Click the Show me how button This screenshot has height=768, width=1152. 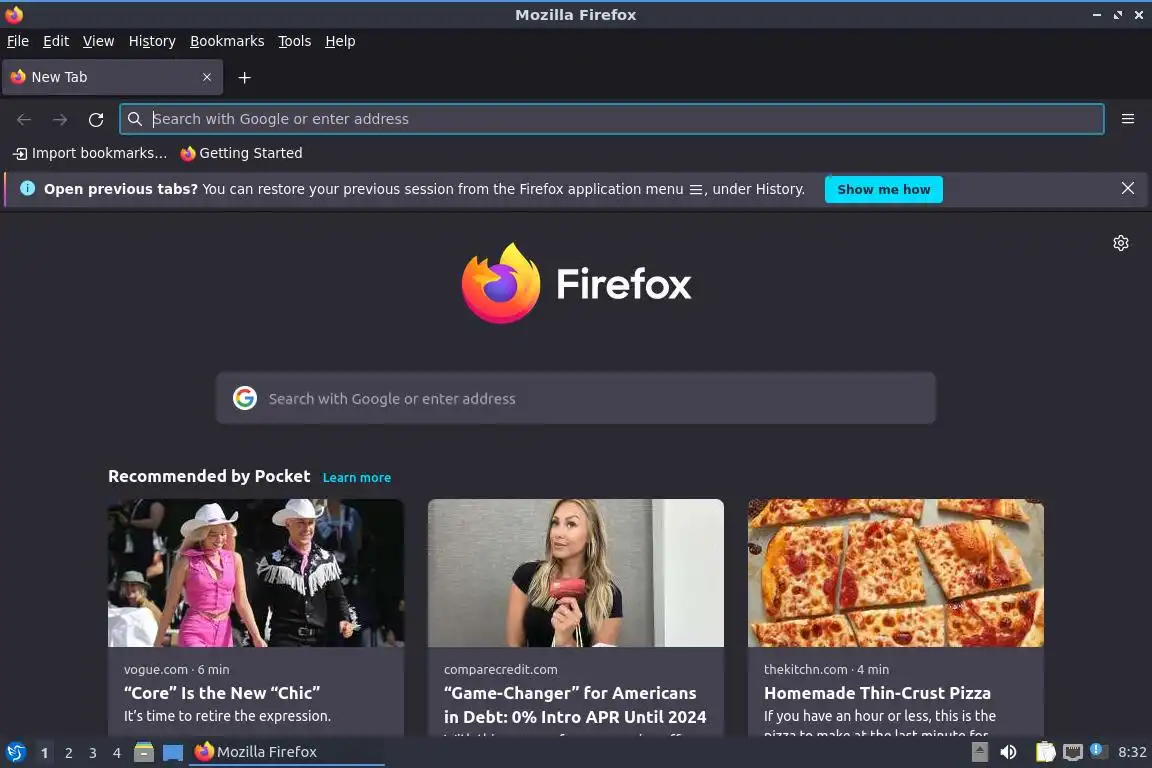tap(883, 189)
